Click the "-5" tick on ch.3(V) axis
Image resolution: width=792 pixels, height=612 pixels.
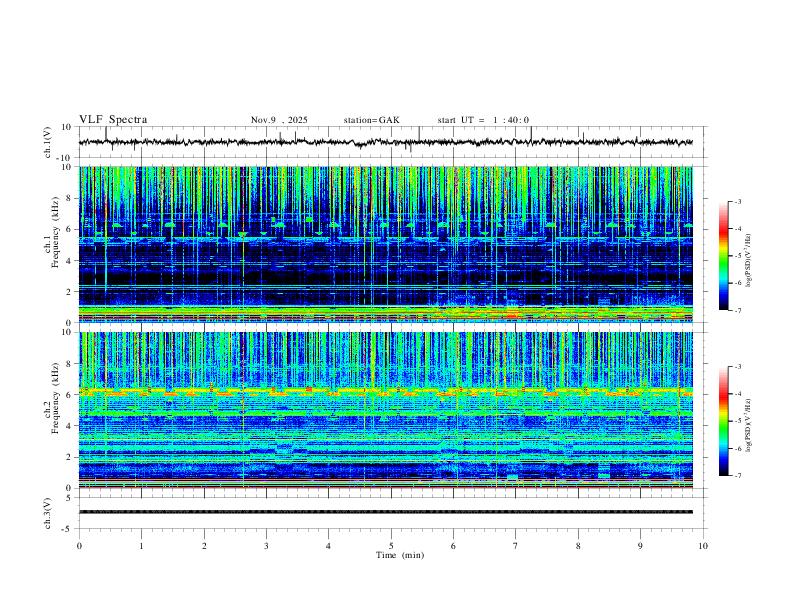68,529
